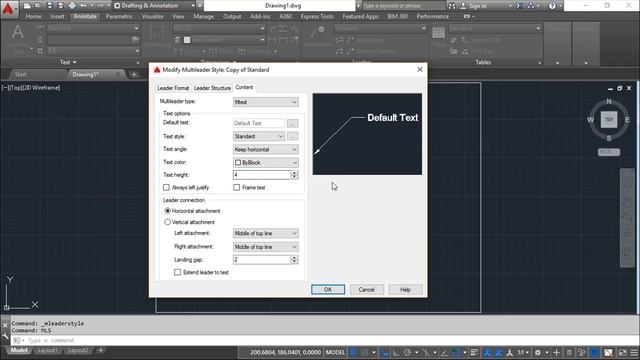Image resolution: width=640 pixels, height=360 pixels.
Task: Open the Output ribbon tab
Action: point(232,16)
